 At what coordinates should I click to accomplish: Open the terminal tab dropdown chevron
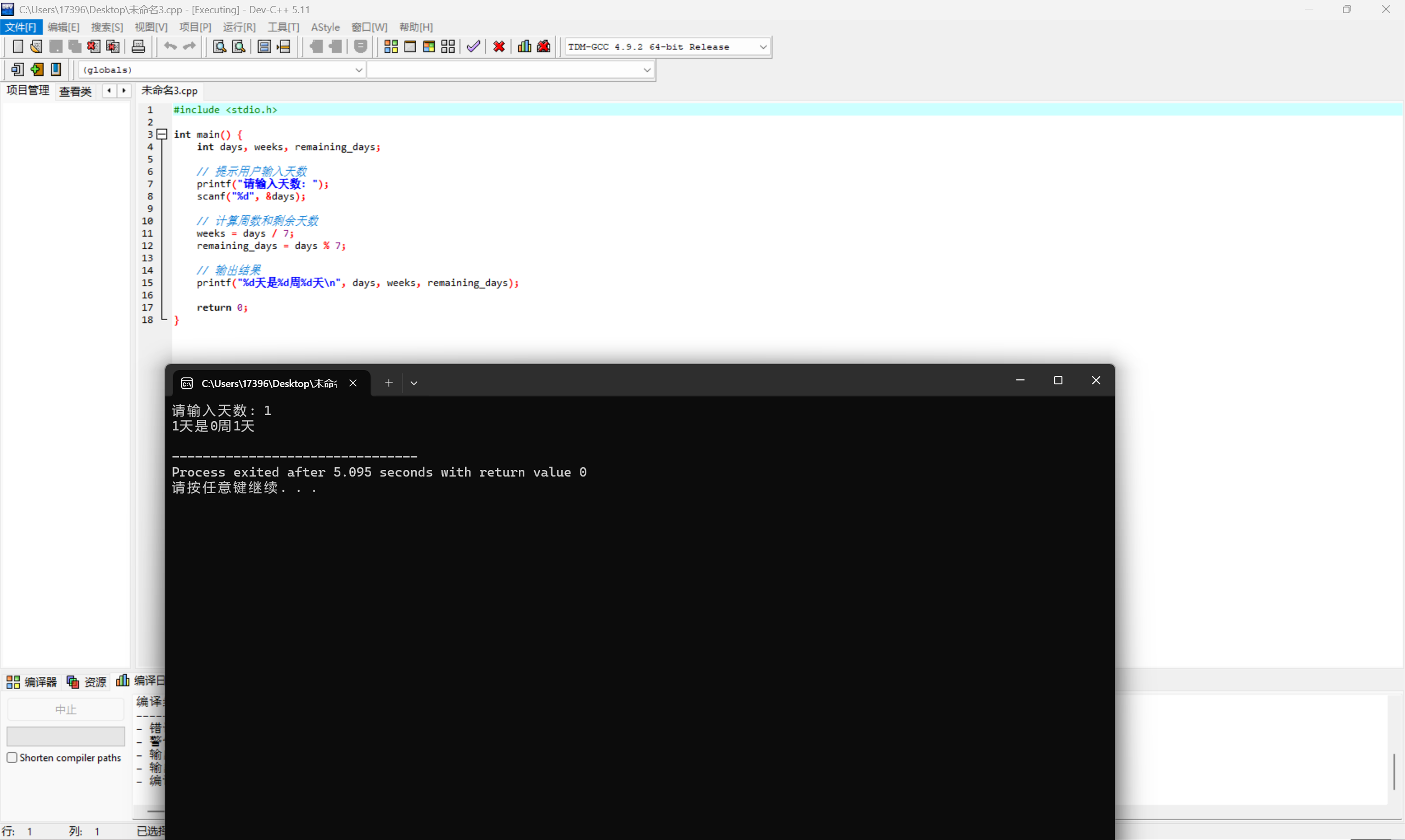[x=414, y=383]
